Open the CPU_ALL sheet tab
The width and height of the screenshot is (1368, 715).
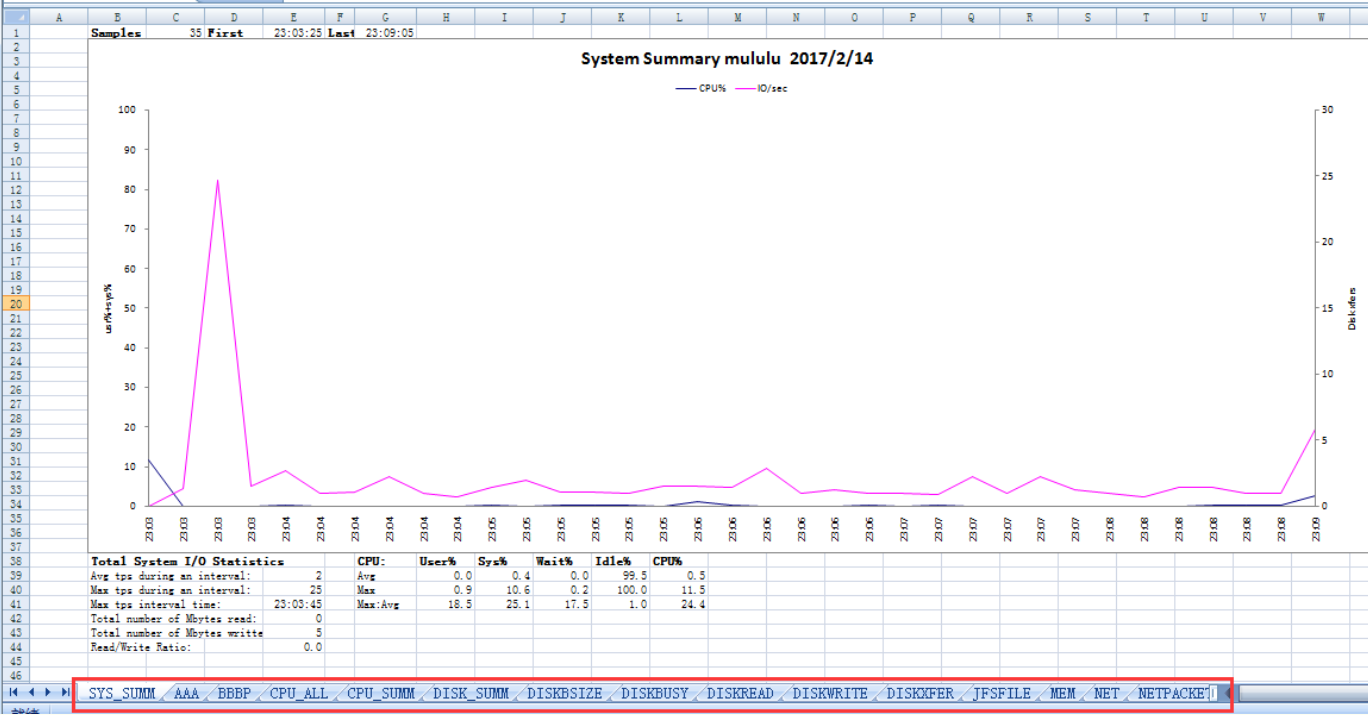[x=298, y=693]
